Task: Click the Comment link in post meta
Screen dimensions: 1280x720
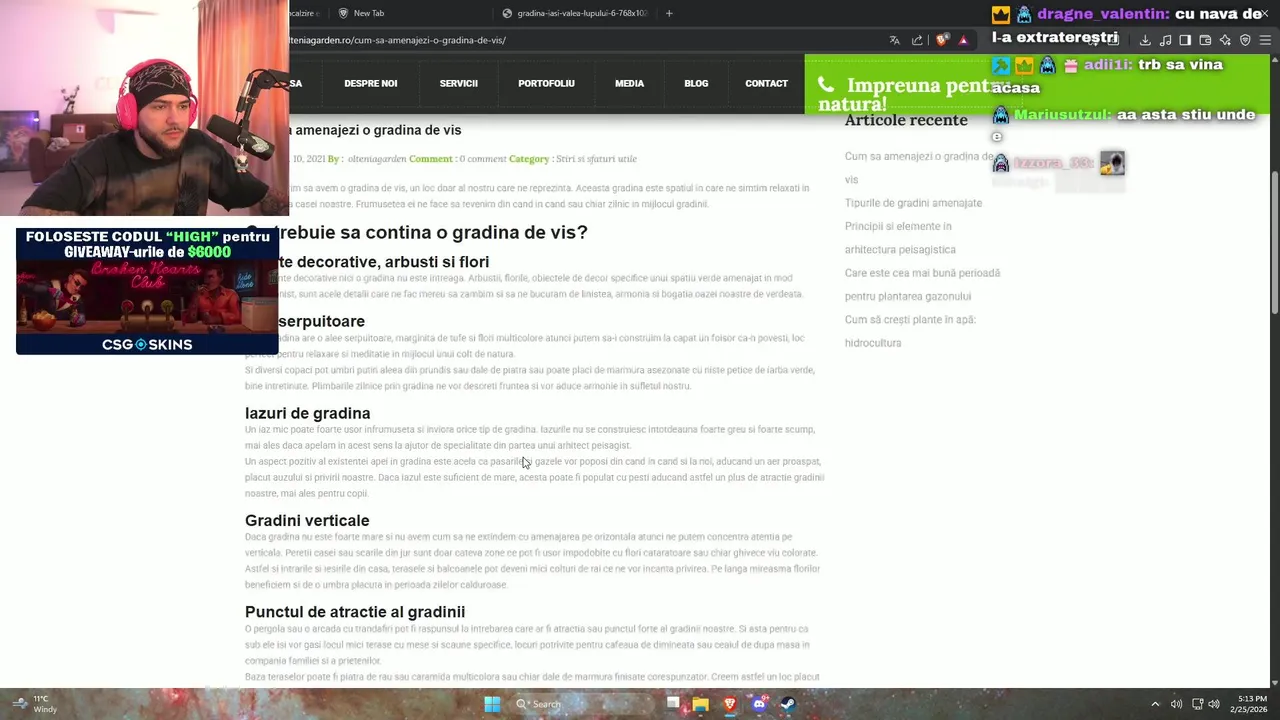Action: (430, 159)
